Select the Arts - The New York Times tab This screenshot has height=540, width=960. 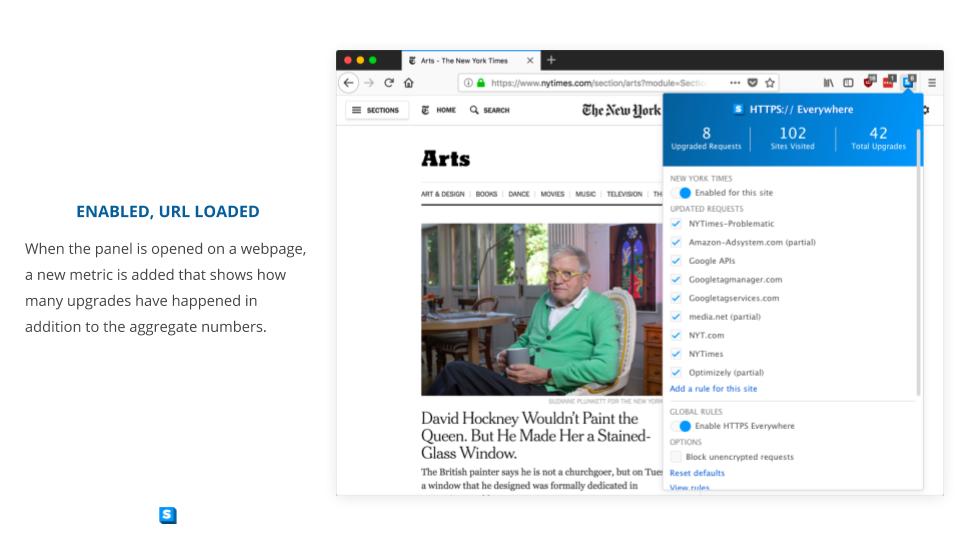coord(471,60)
